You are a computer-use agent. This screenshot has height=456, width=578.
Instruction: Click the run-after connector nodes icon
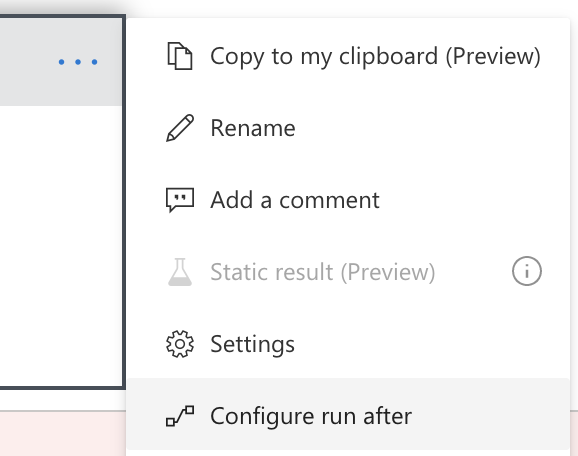tap(180, 416)
